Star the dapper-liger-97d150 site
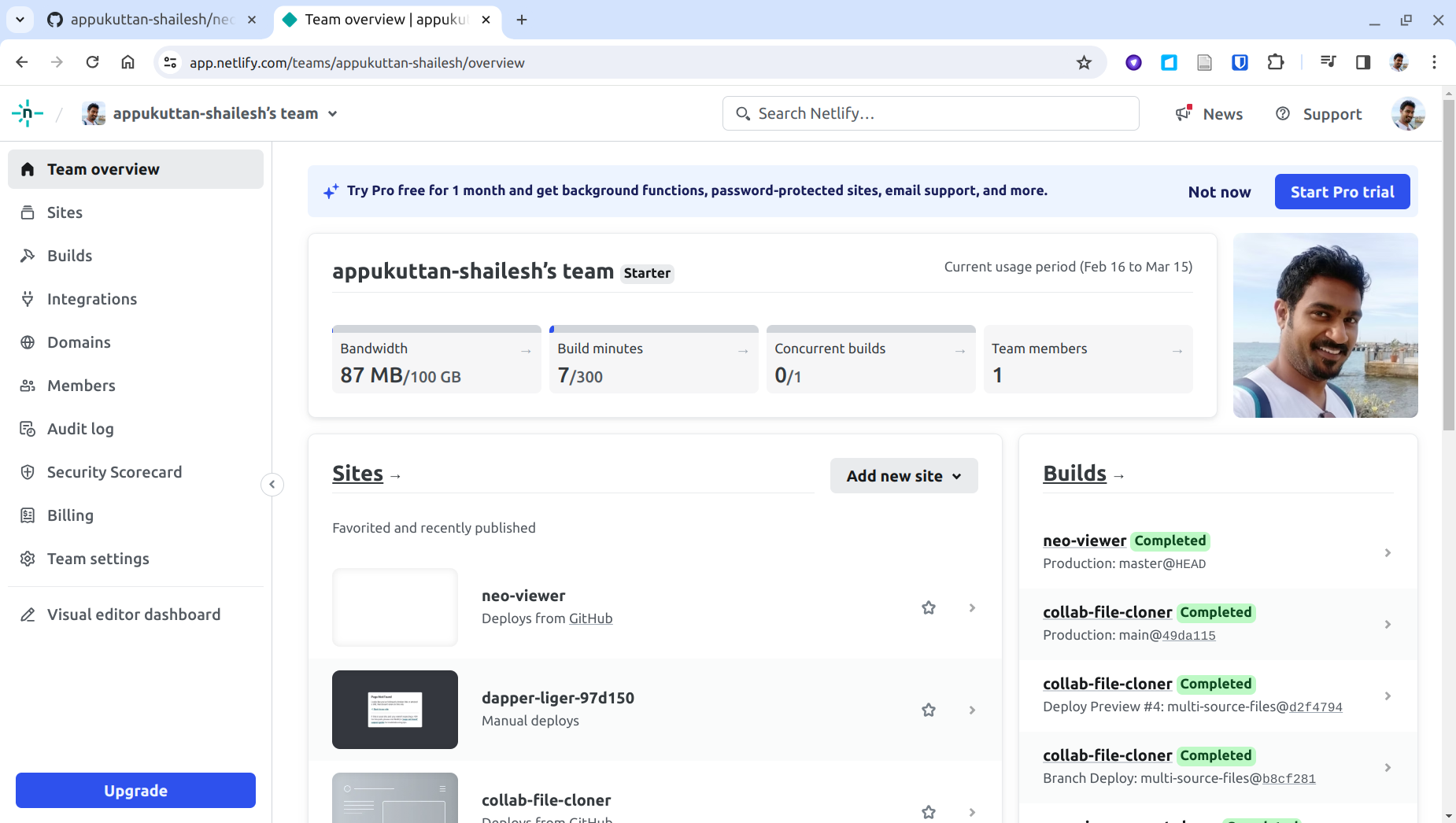Screen dimensions: 1456x823 coord(928,709)
